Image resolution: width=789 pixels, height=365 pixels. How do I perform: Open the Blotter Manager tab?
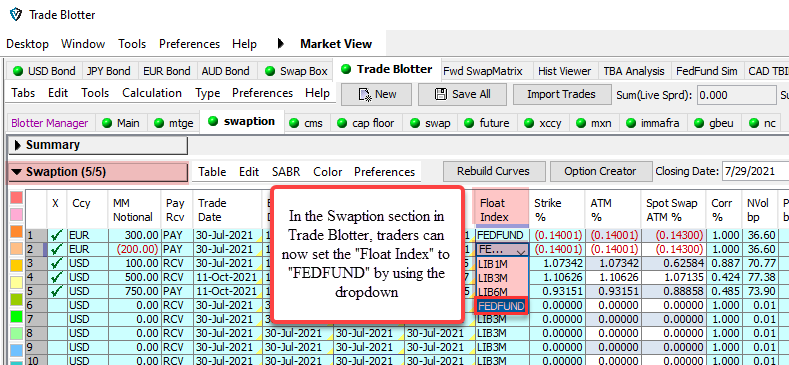coord(49,123)
